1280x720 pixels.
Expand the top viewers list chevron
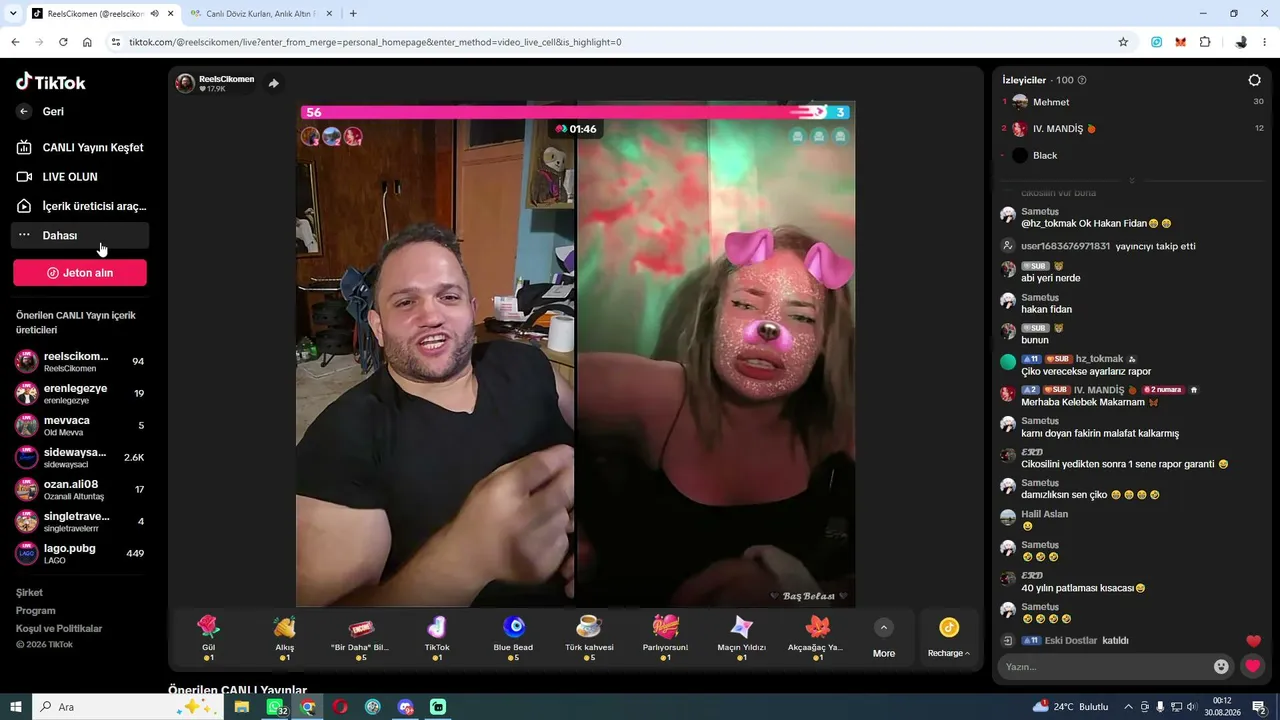(1131, 181)
